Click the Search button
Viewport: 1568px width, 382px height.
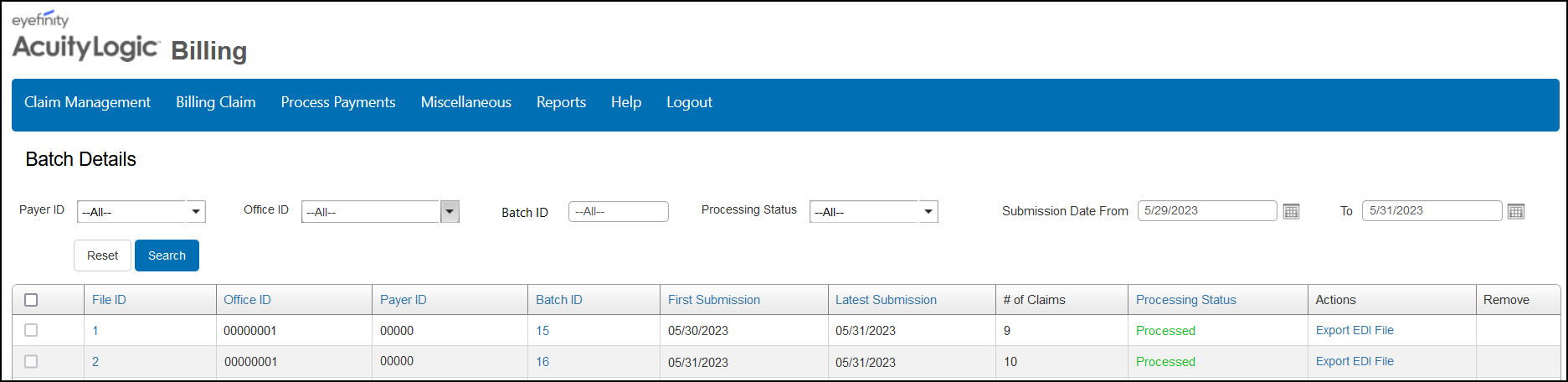167,256
